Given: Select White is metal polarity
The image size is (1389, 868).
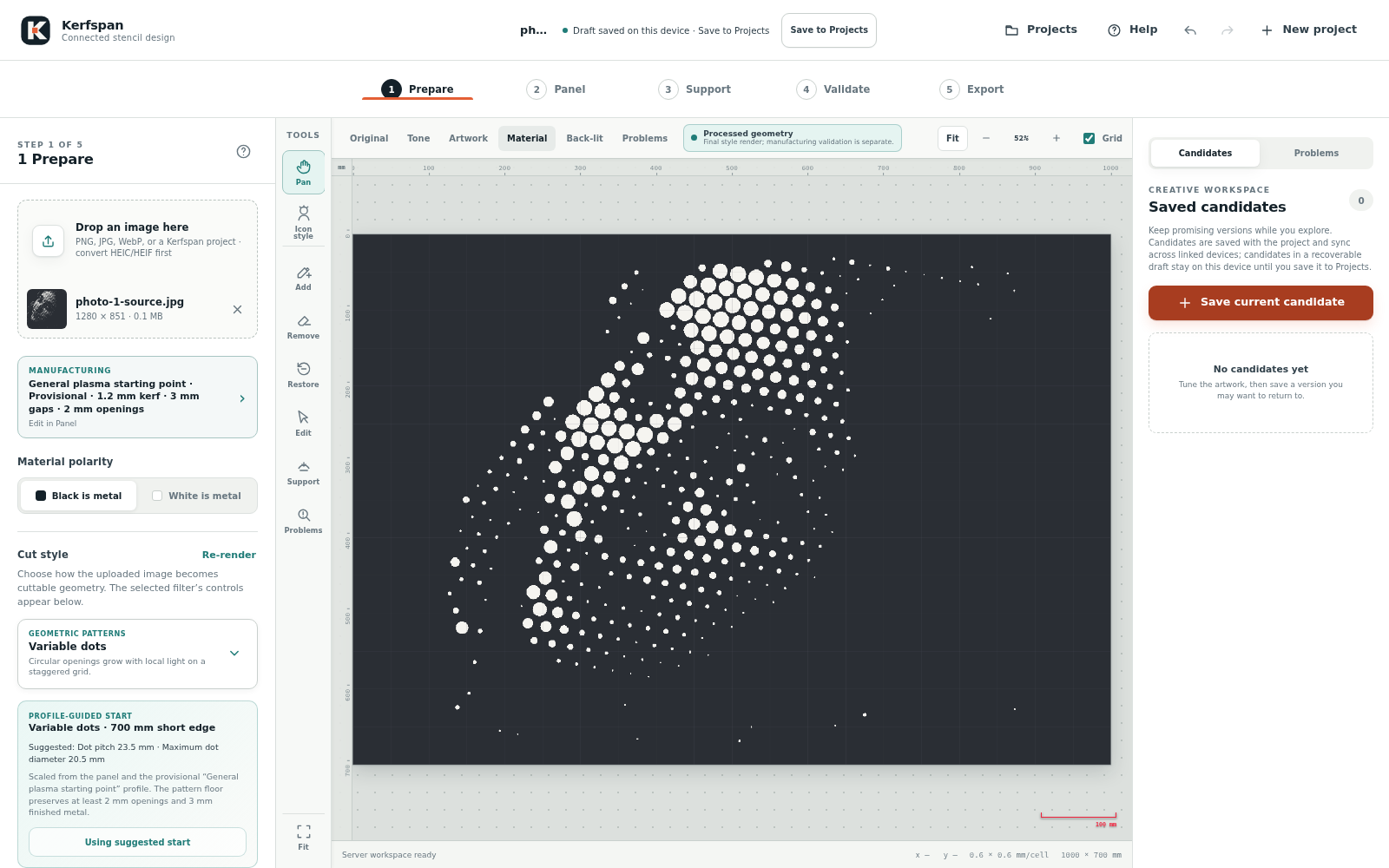Looking at the screenshot, I should (196, 496).
